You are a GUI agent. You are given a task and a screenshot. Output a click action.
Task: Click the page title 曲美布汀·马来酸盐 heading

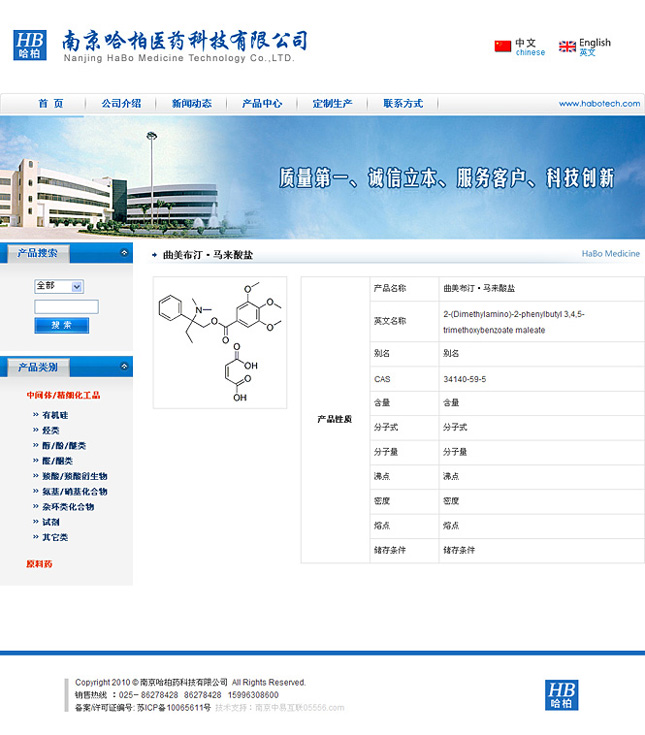[208, 255]
